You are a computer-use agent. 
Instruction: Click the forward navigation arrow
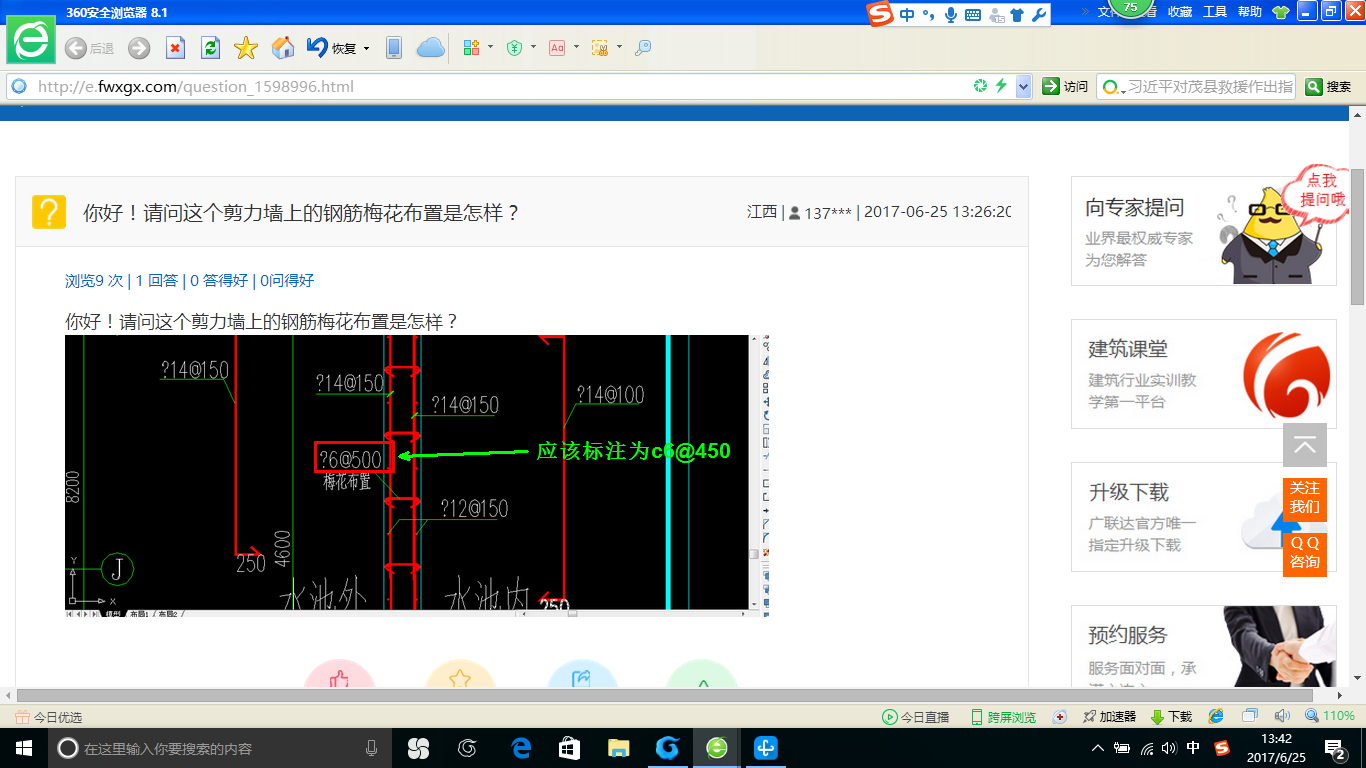(x=139, y=48)
